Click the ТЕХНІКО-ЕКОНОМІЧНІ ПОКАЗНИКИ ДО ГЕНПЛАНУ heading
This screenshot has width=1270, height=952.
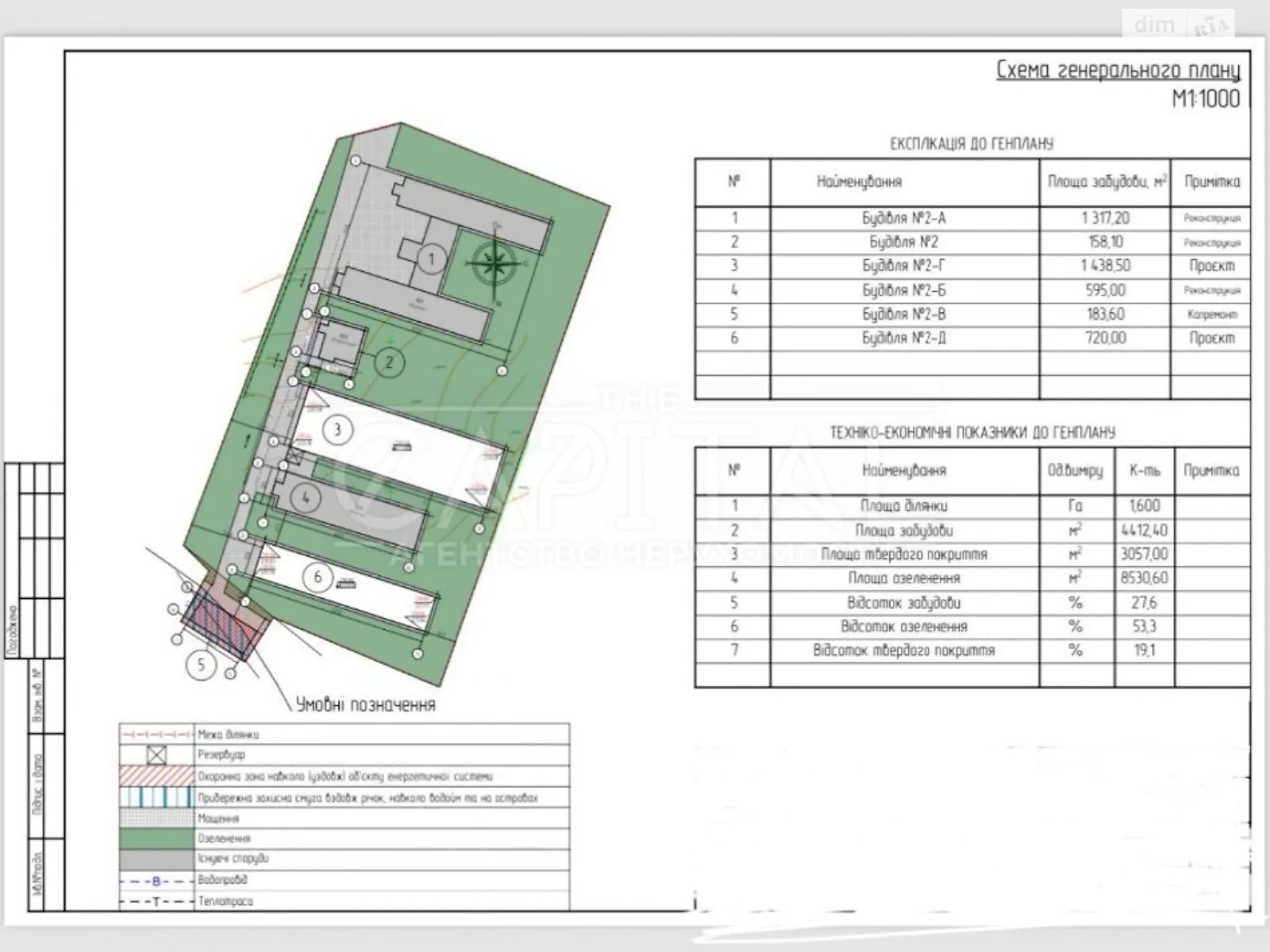click(972, 432)
